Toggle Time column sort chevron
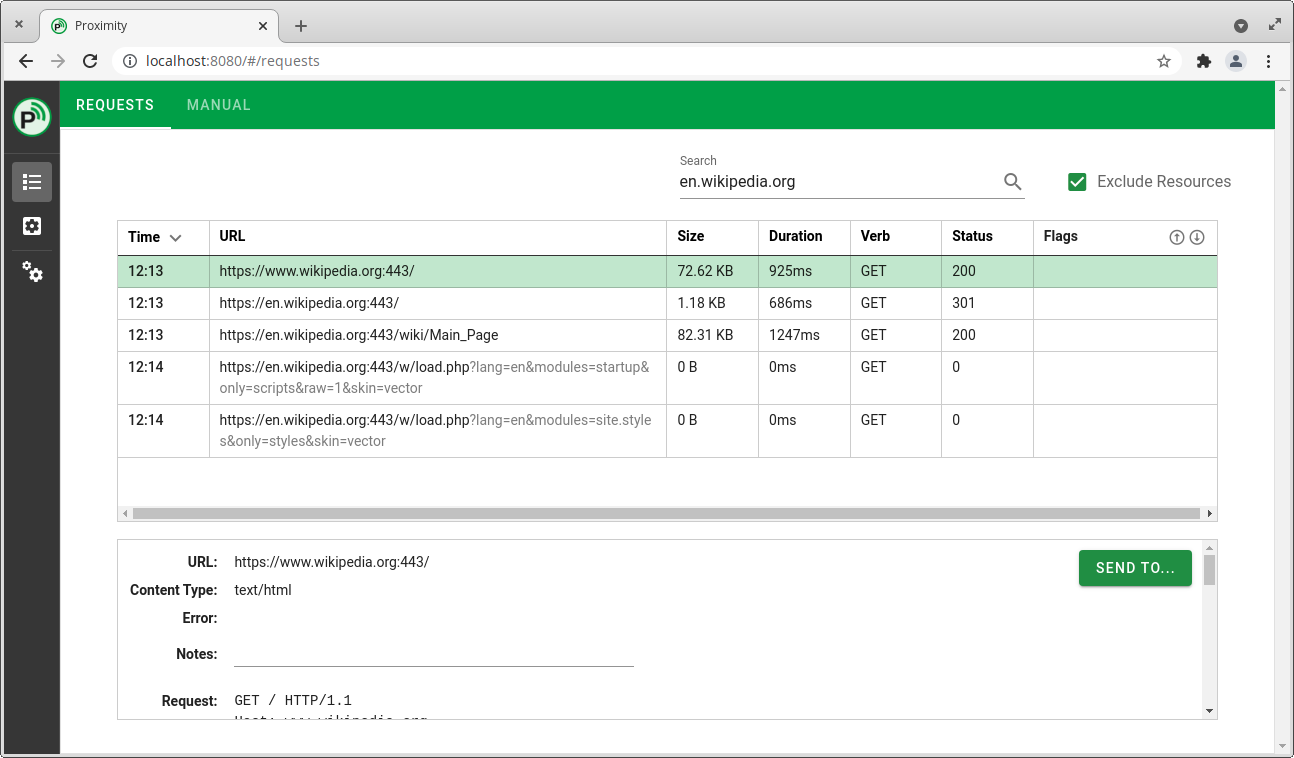 pyautogui.click(x=176, y=237)
